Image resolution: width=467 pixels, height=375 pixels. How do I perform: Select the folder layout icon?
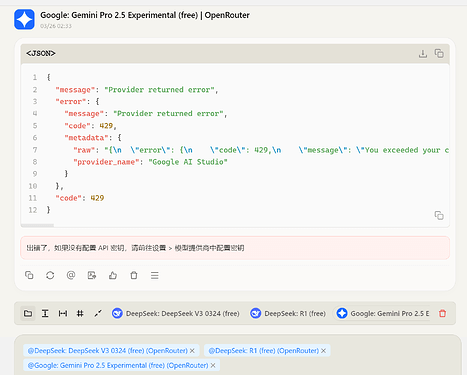click(28, 313)
